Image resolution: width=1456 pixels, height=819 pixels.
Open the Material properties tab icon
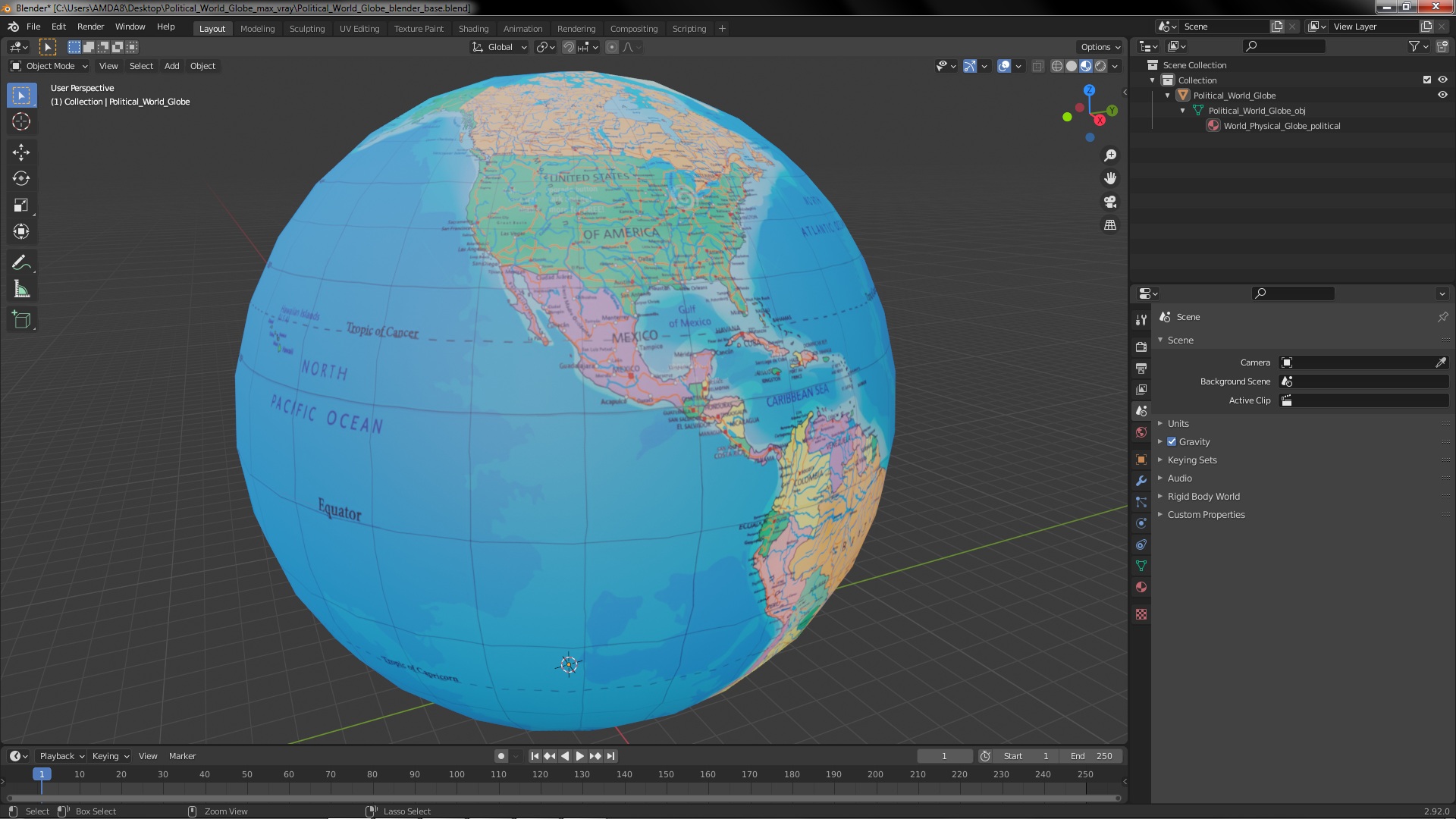pyautogui.click(x=1141, y=588)
